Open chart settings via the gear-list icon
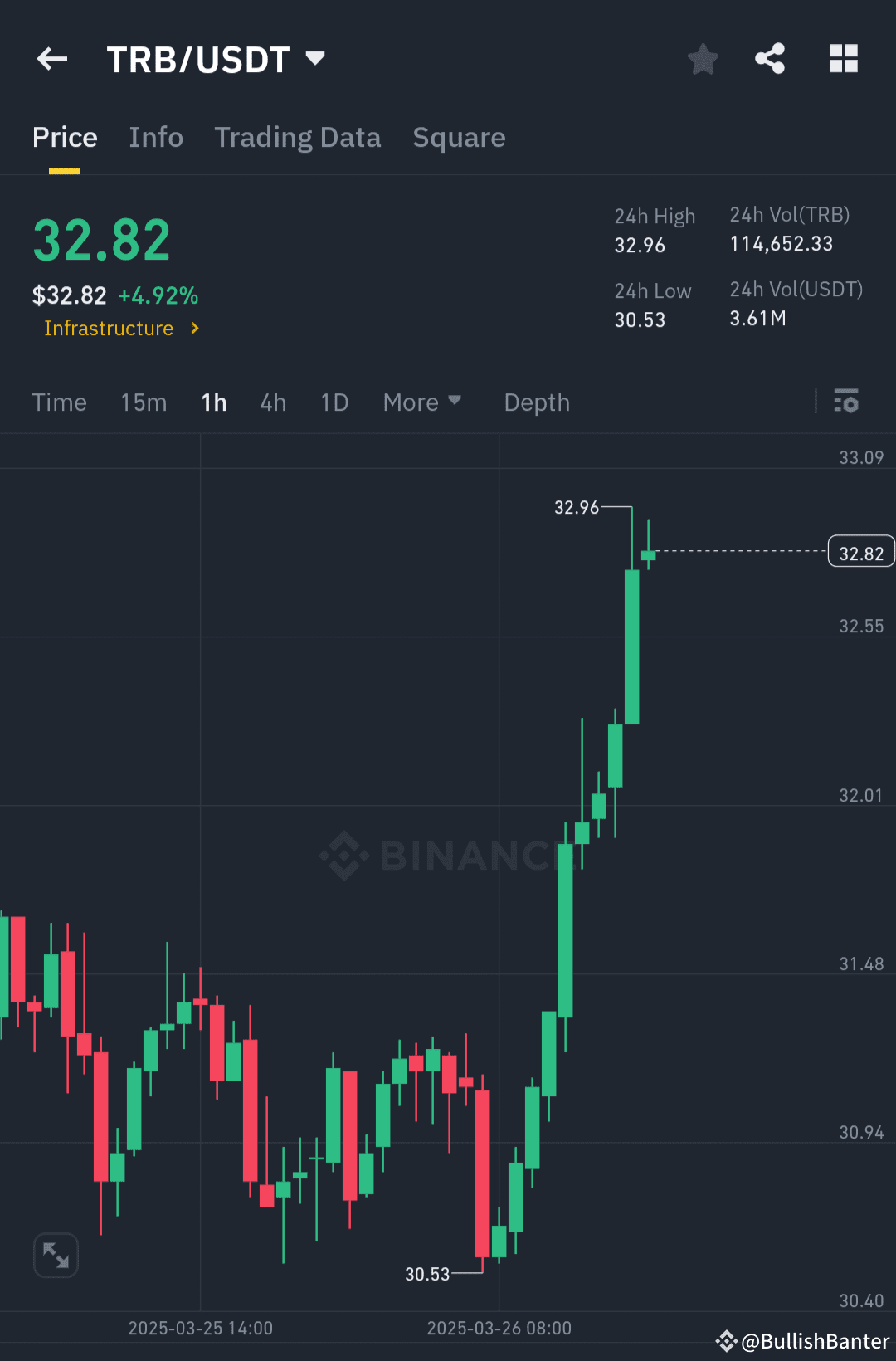The width and height of the screenshot is (896, 1361). click(847, 402)
